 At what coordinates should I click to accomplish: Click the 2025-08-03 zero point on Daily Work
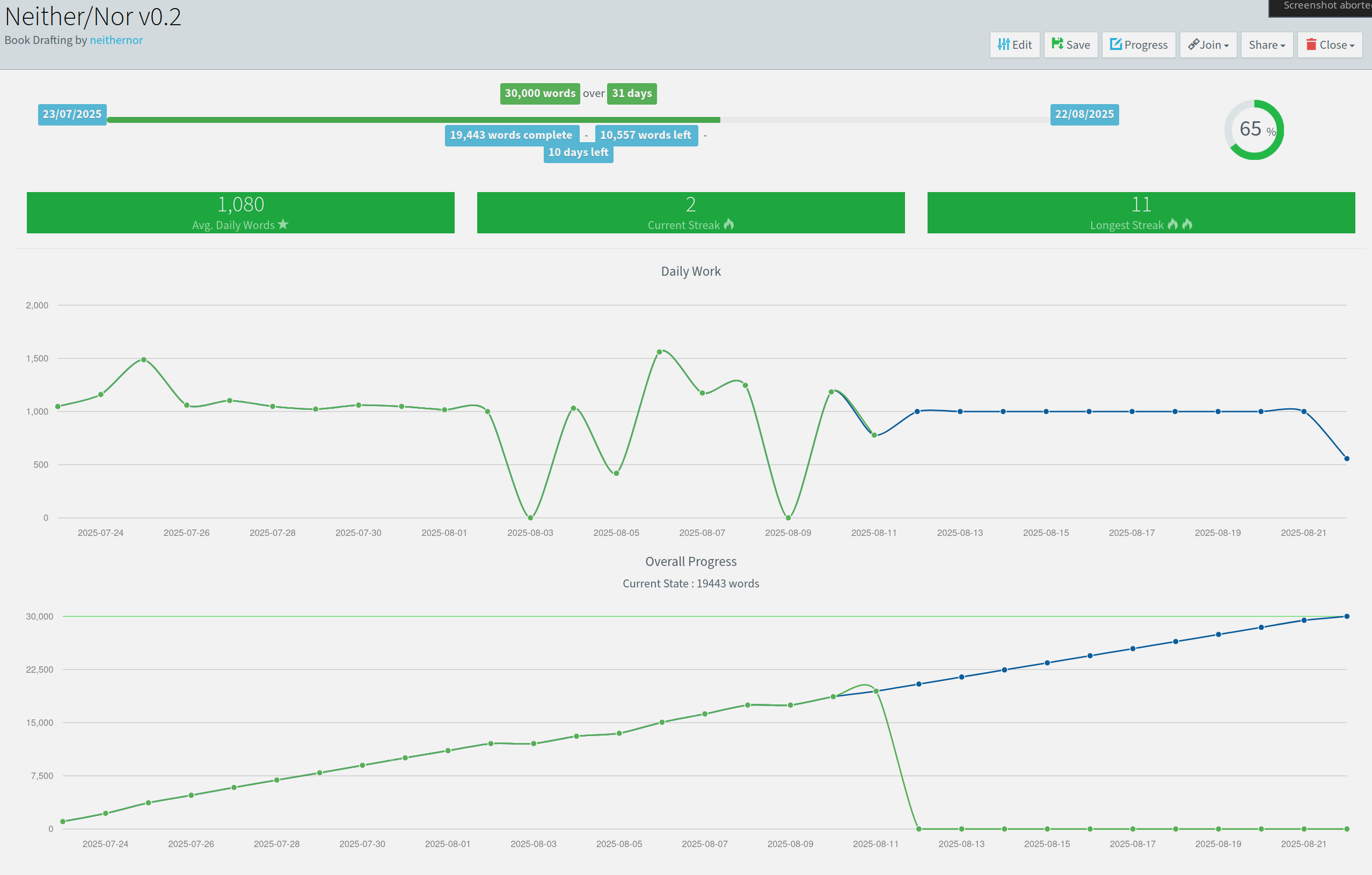click(530, 518)
